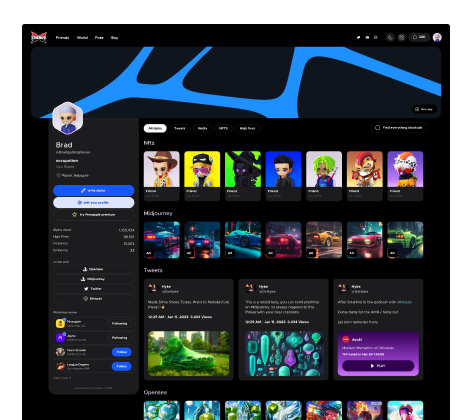
Task: Open the user avatar in the header
Action: click(437, 37)
